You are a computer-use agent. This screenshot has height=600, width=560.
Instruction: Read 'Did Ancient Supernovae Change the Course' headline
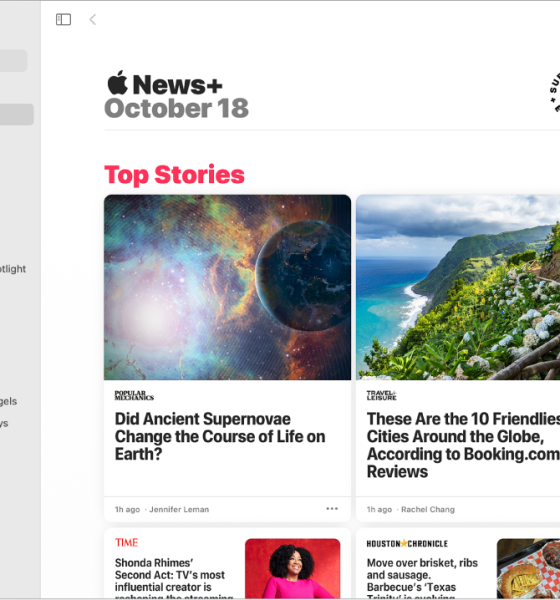(220, 437)
